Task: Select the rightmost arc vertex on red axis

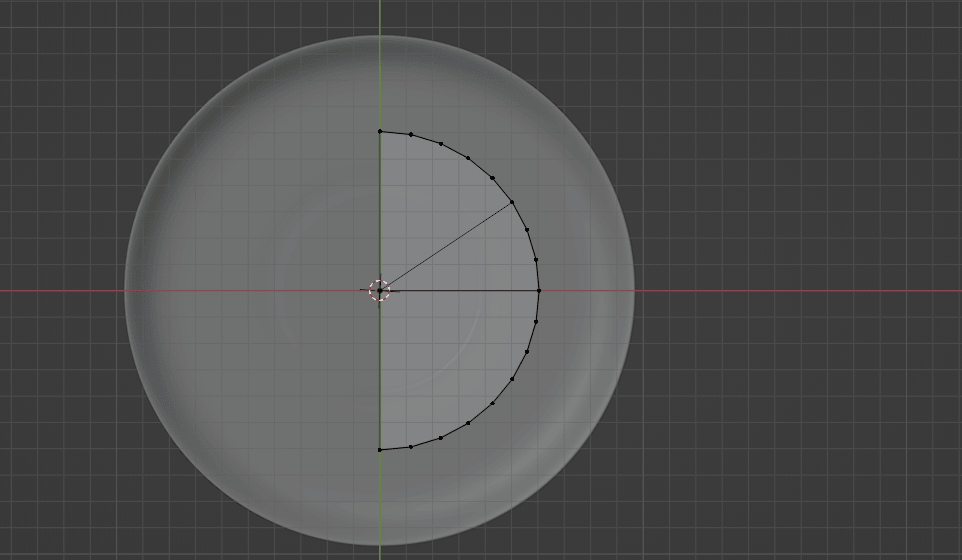Action: (539, 291)
